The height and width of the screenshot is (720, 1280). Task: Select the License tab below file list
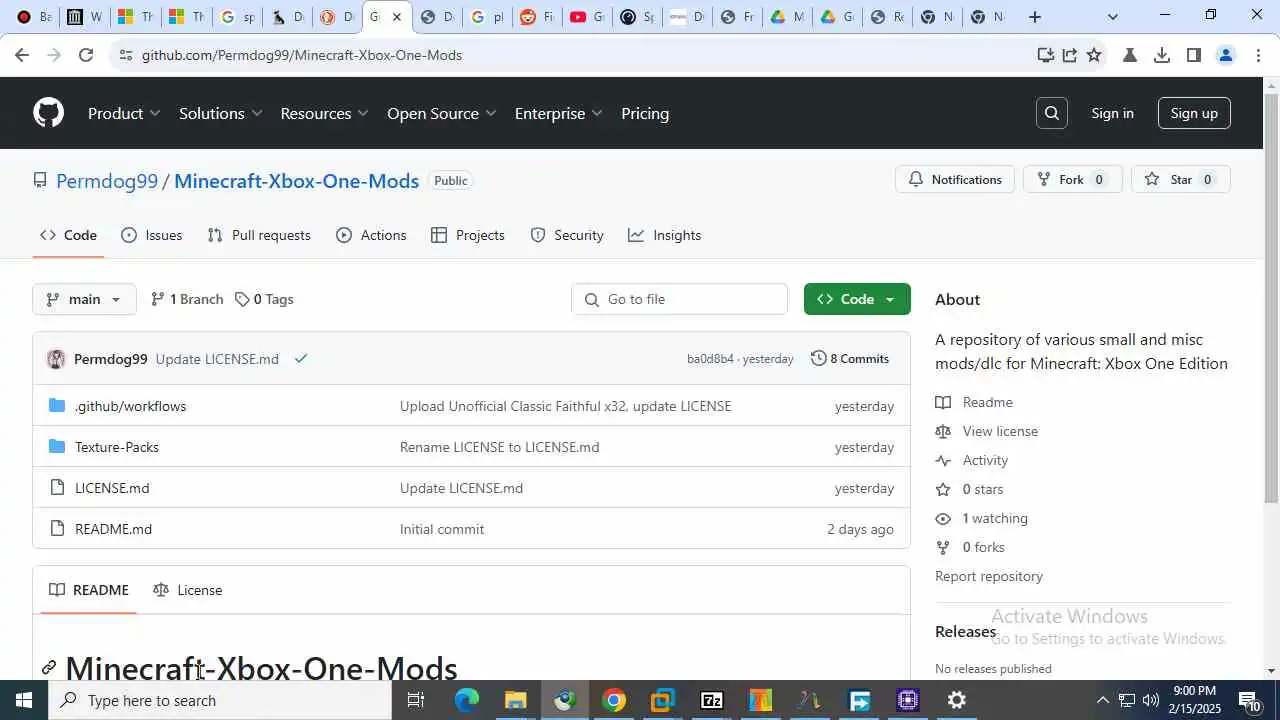point(188,590)
